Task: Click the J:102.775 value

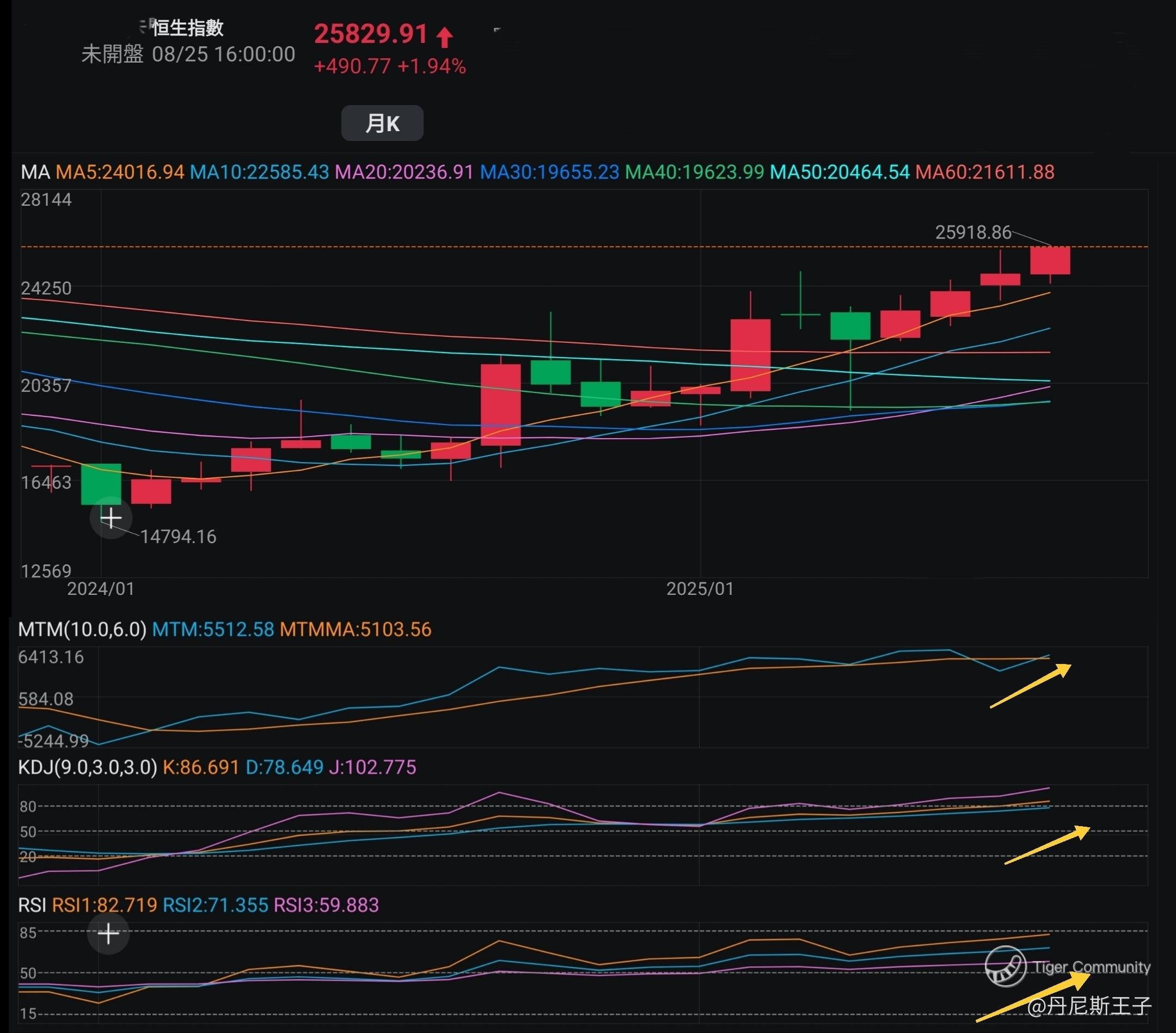Action: [x=372, y=767]
